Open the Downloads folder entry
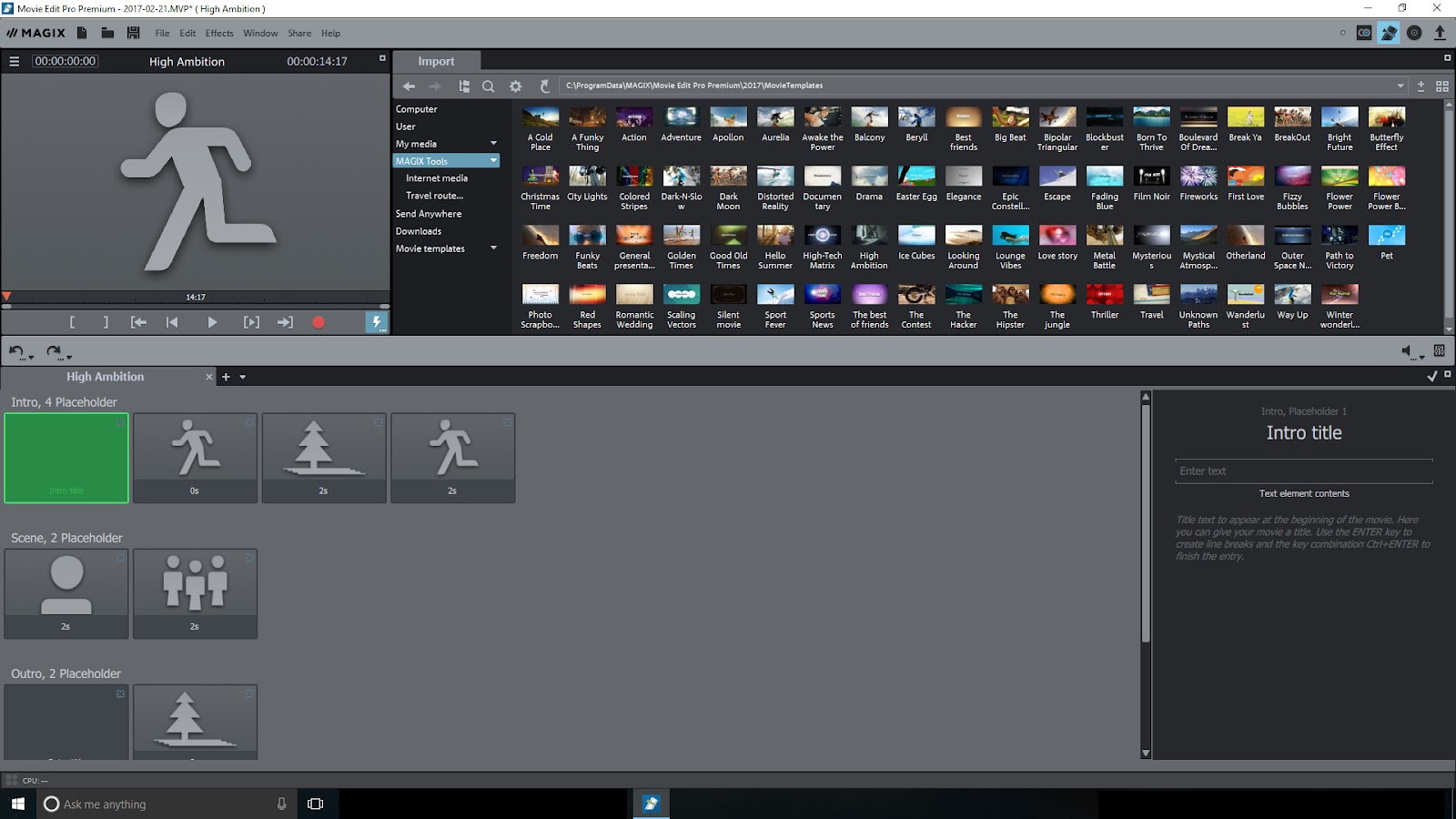The image size is (1456, 819). [419, 231]
